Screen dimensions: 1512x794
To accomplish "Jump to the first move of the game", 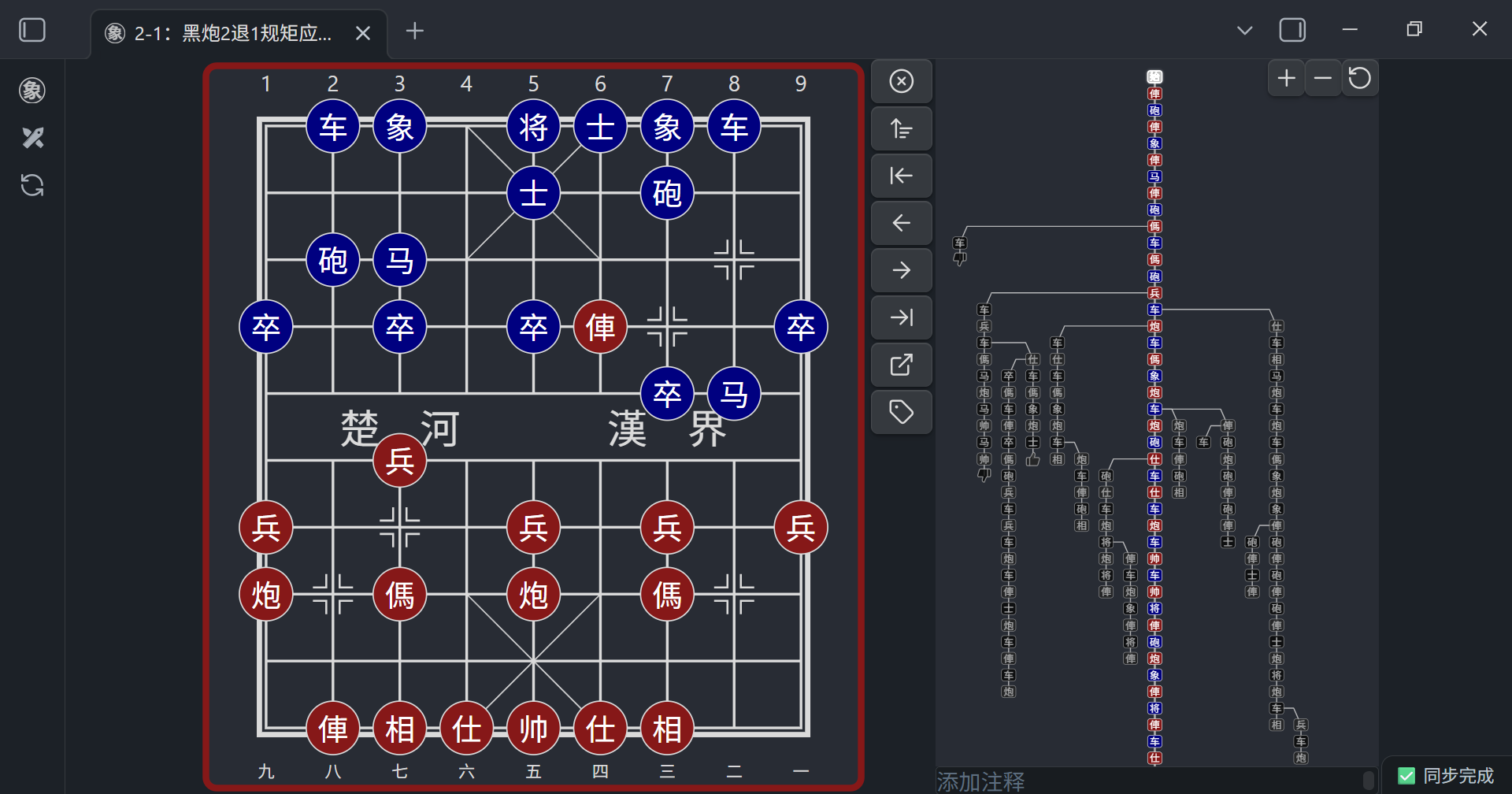I will 901,176.
